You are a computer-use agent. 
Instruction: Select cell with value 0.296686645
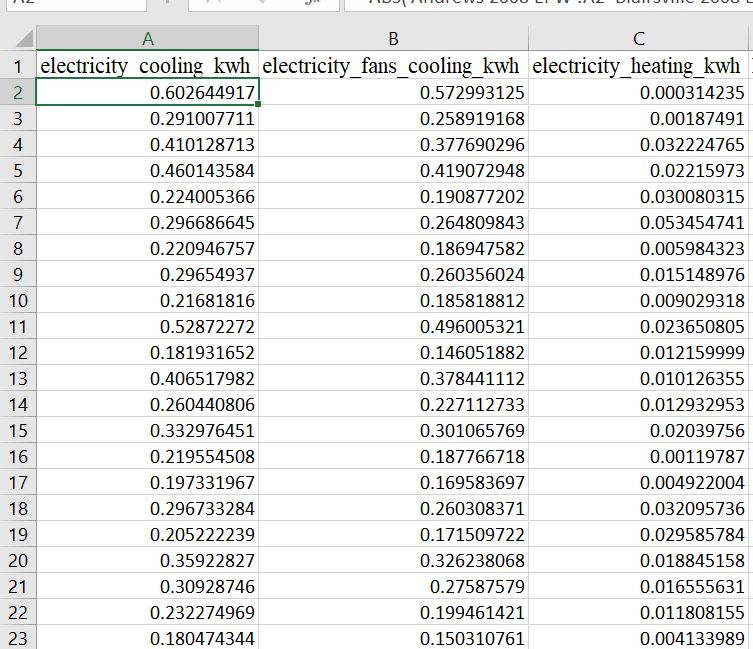147,223
